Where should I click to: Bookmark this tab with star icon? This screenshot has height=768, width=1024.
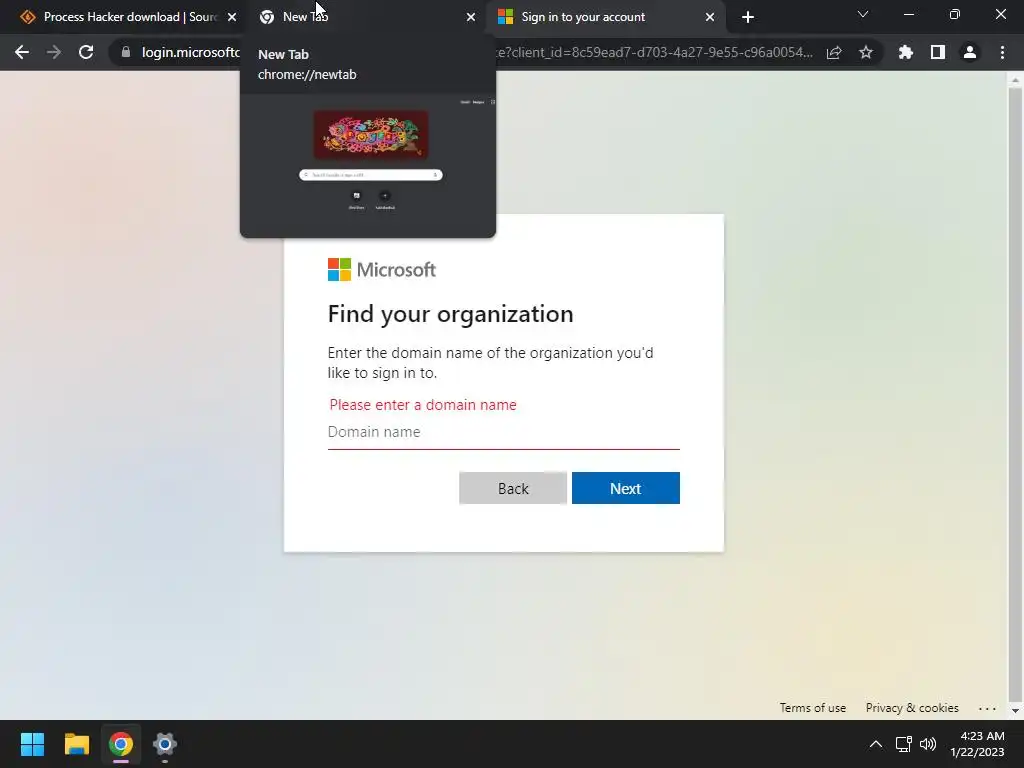866,52
